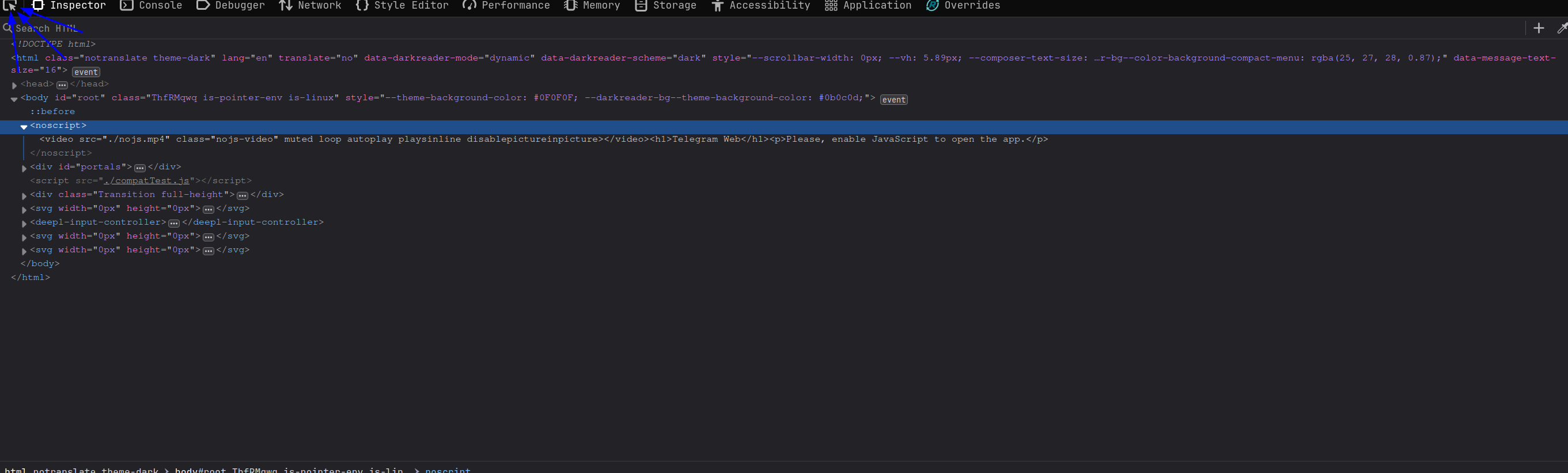Select the html class="notranslate theme-dark" row
1568x473 pixels.
[784, 65]
